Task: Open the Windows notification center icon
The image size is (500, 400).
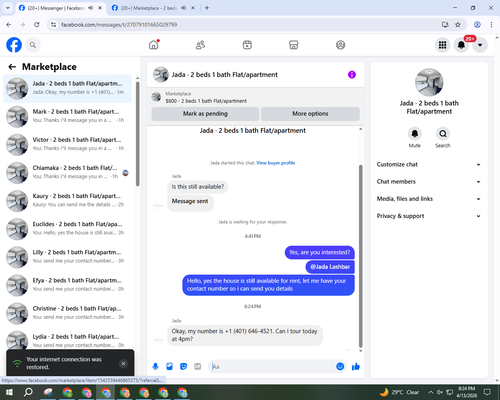Action: click(x=487, y=392)
